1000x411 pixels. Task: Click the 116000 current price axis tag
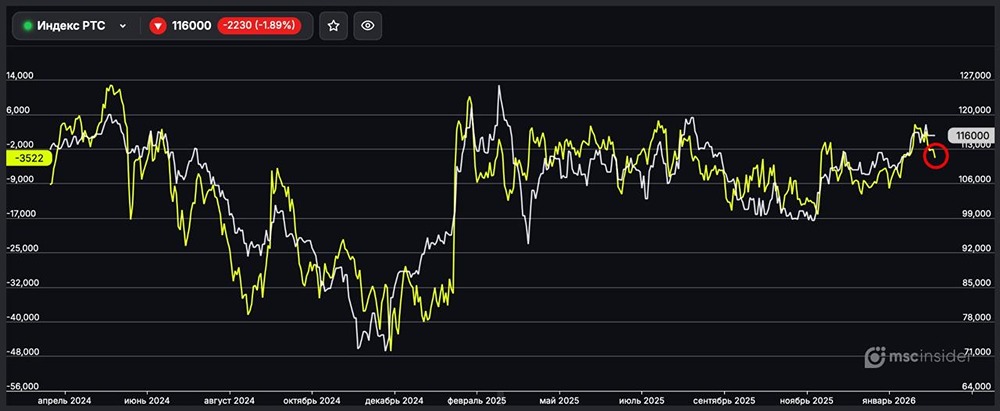[972, 135]
